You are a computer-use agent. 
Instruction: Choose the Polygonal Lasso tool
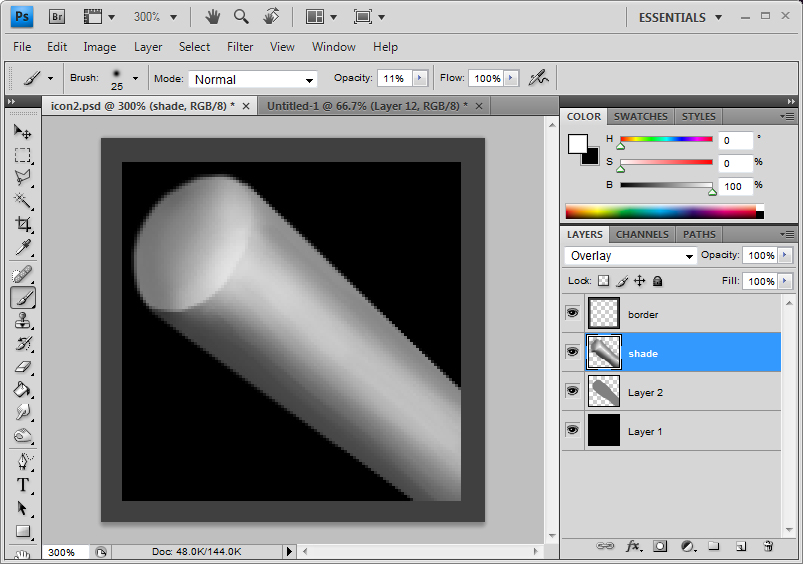click(23, 177)
